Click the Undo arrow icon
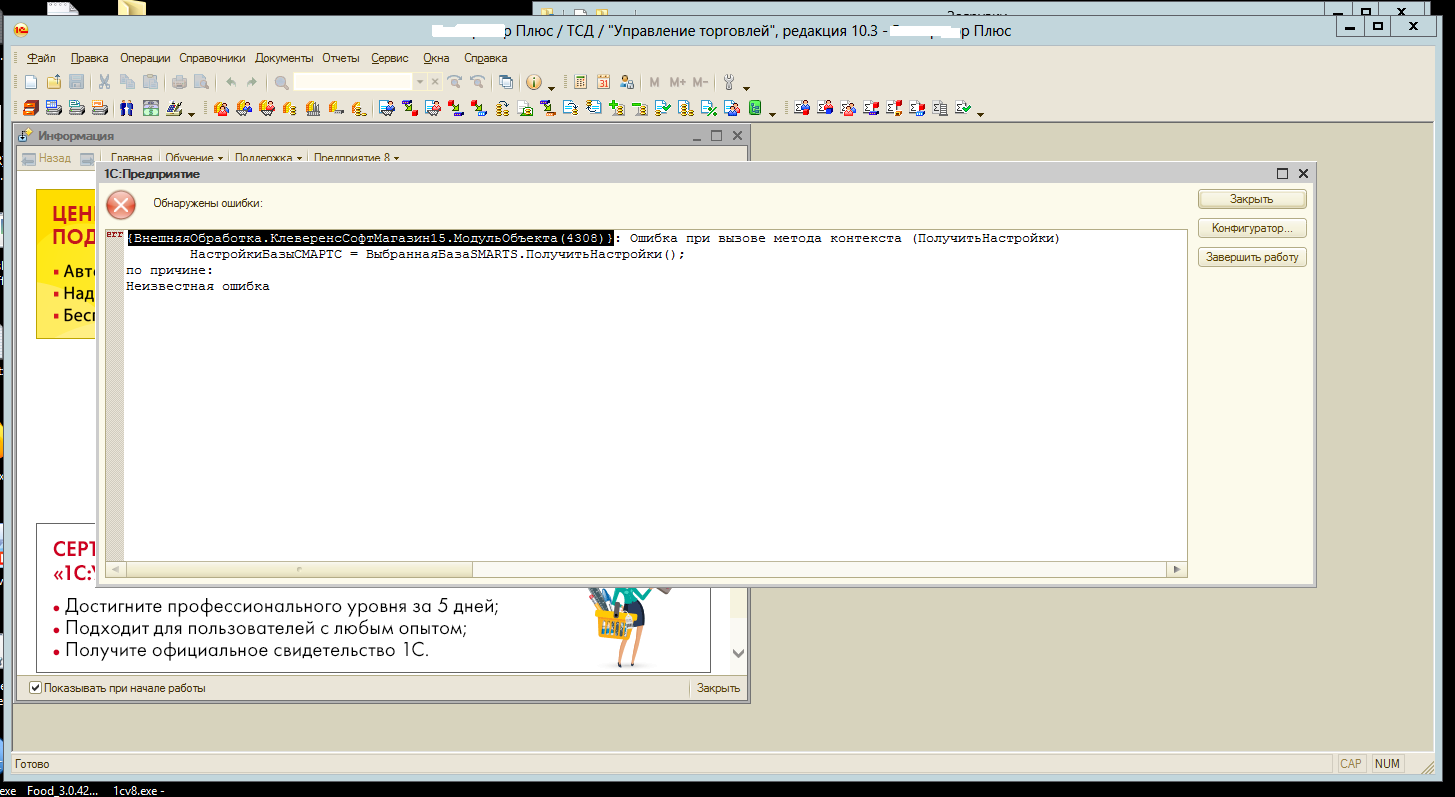Viewport: 1455px width, 797px height. point(230,82)
